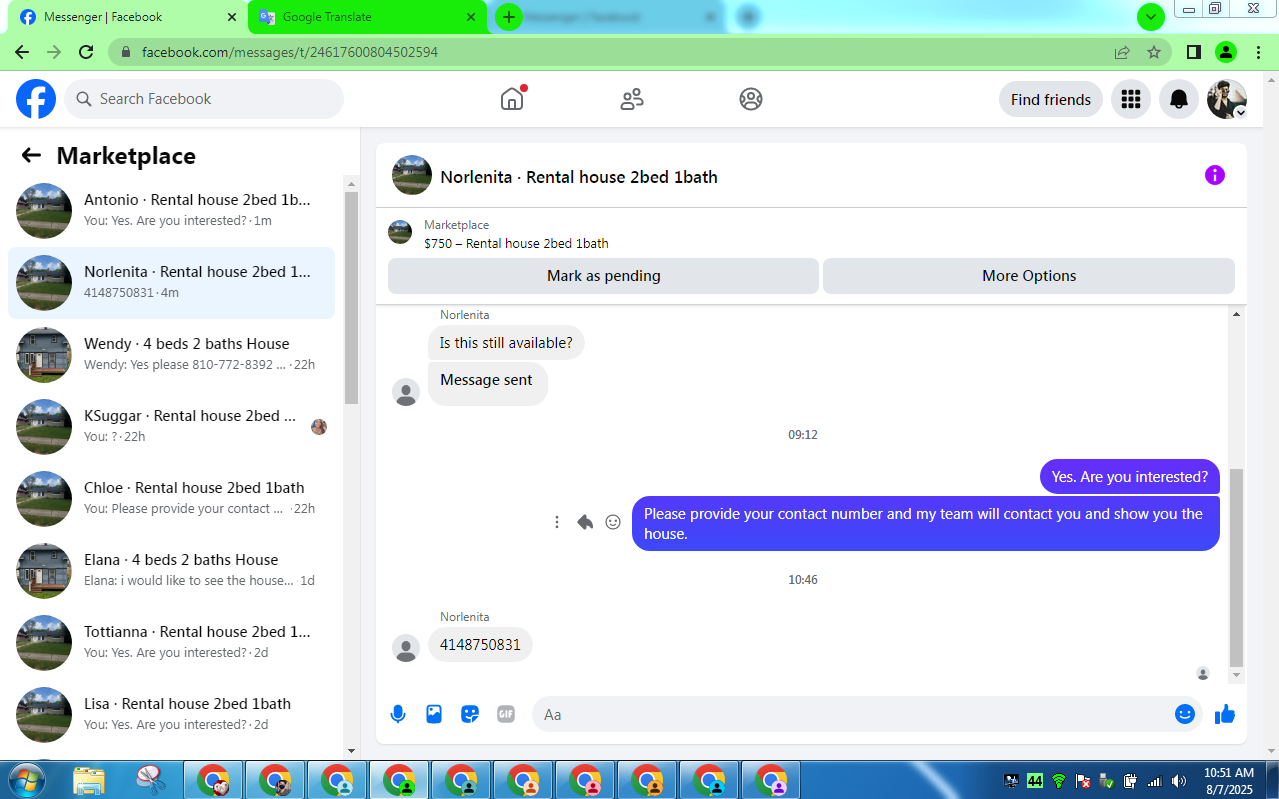This screenshot has width=1279, height=799.
Task: Share this page icon in address bar
Action: 1122,52
